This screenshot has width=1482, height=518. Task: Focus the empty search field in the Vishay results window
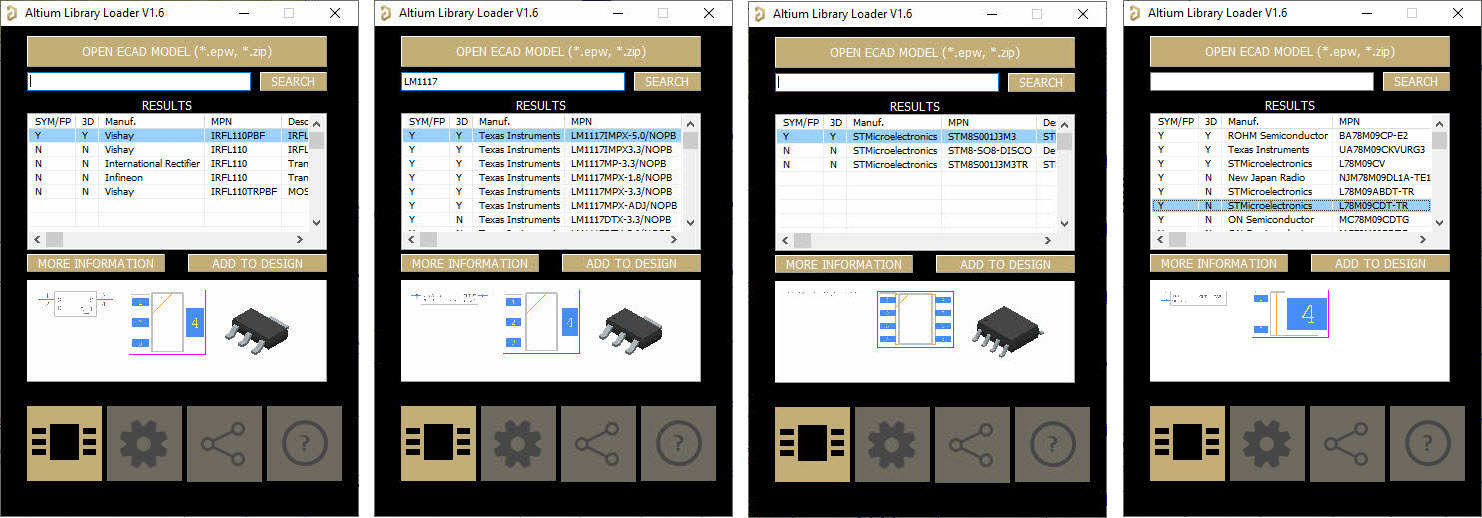pos(139,82)
